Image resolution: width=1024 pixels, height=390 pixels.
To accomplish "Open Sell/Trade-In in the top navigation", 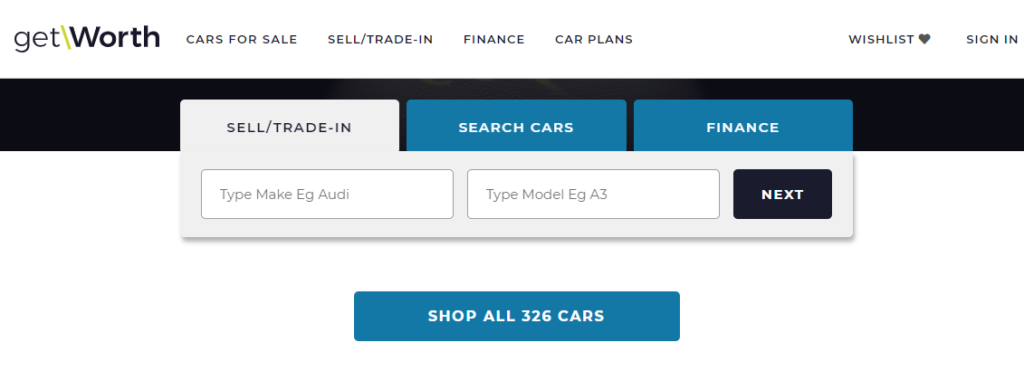I will pos(380,39).
